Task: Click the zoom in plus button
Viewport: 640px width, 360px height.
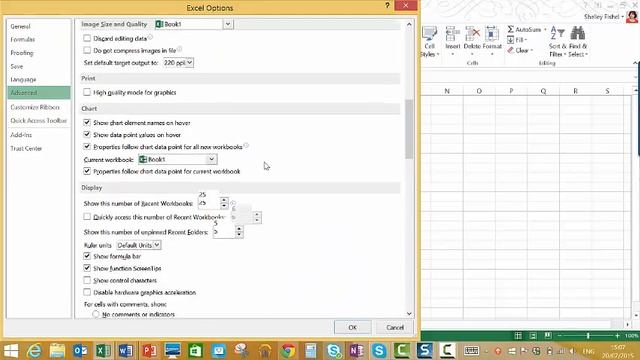Action: pyautogui.click(x=618, y=336)
